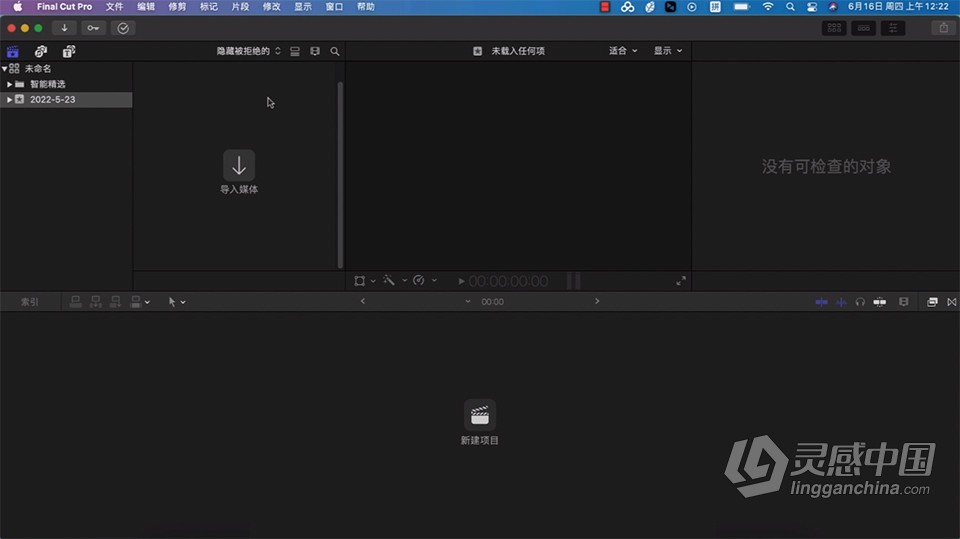This screenshot has width=960, height=539.
Task: Toggle solo headphones icon
Action: click(860, 302)
